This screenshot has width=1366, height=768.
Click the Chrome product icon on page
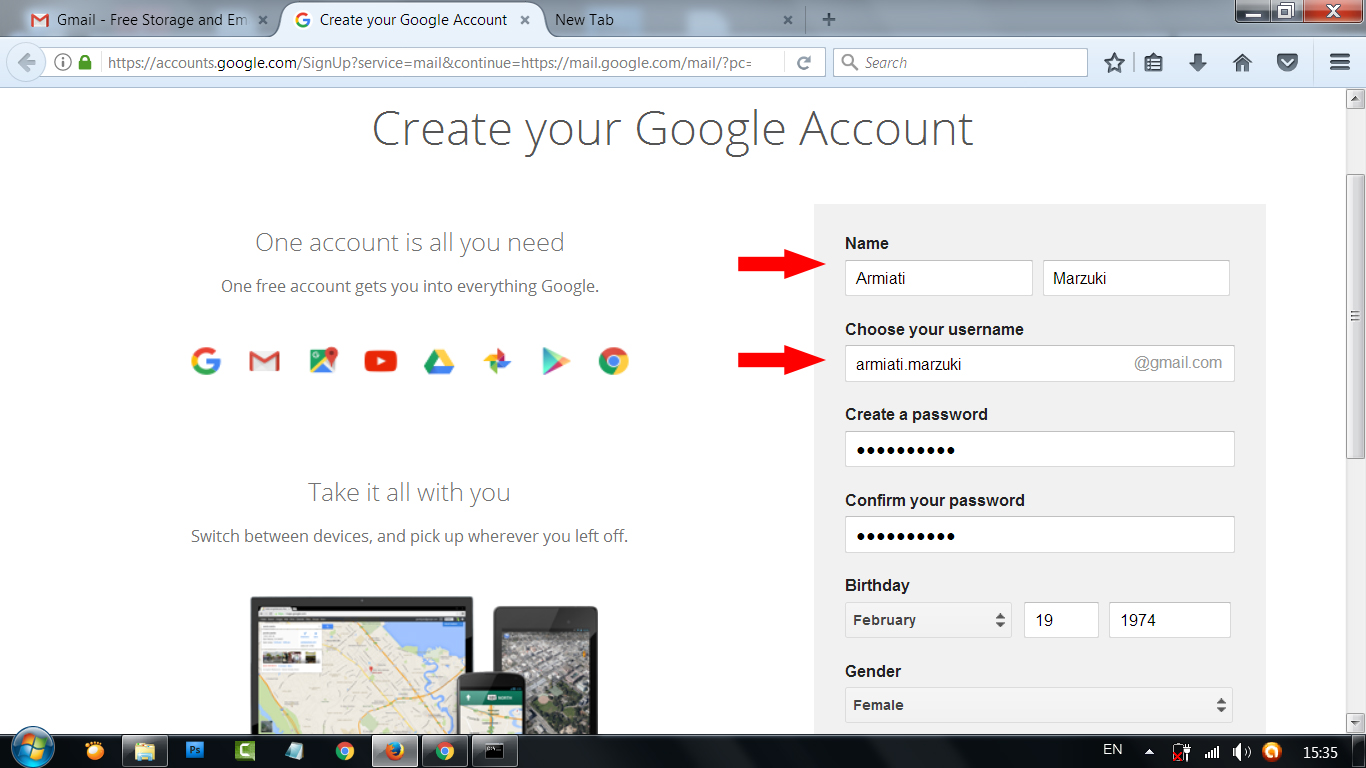point(614,361)
